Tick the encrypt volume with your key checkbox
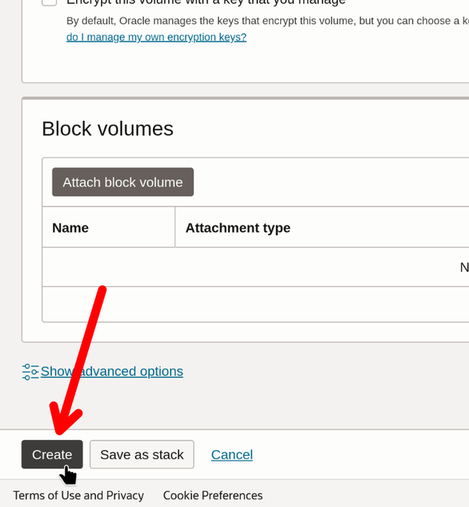 click(49, 2)
